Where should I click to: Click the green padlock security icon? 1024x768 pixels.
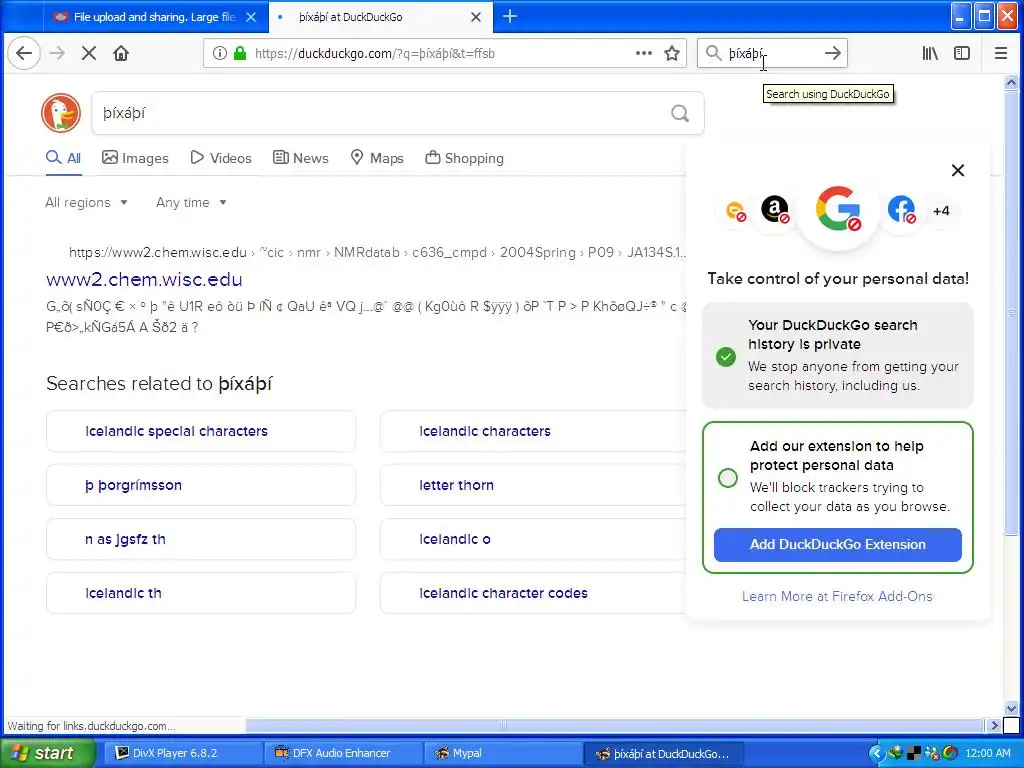click(240, 54)
